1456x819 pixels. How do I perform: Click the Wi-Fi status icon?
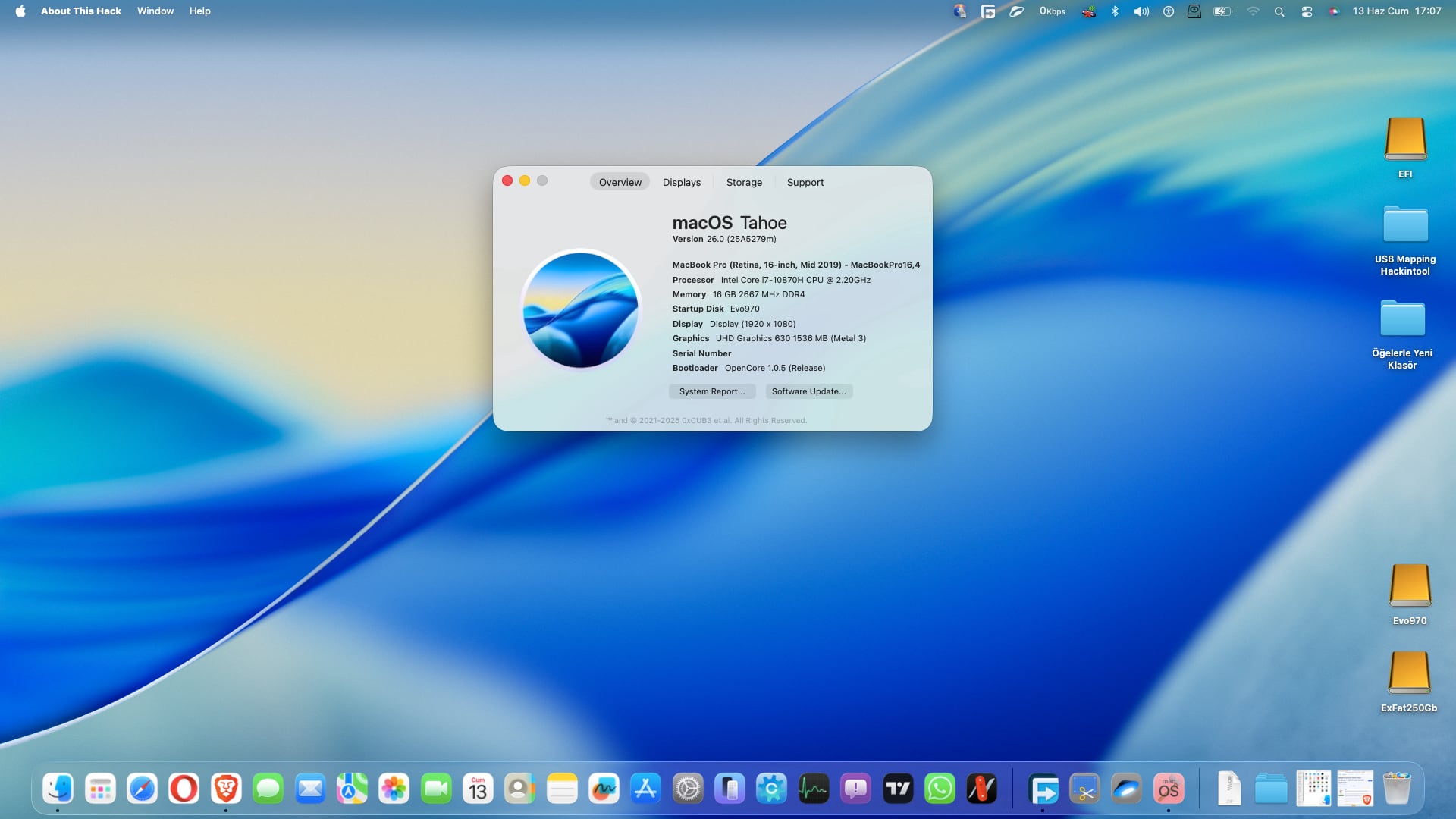pyautogui.click(x=1253, y=11)
